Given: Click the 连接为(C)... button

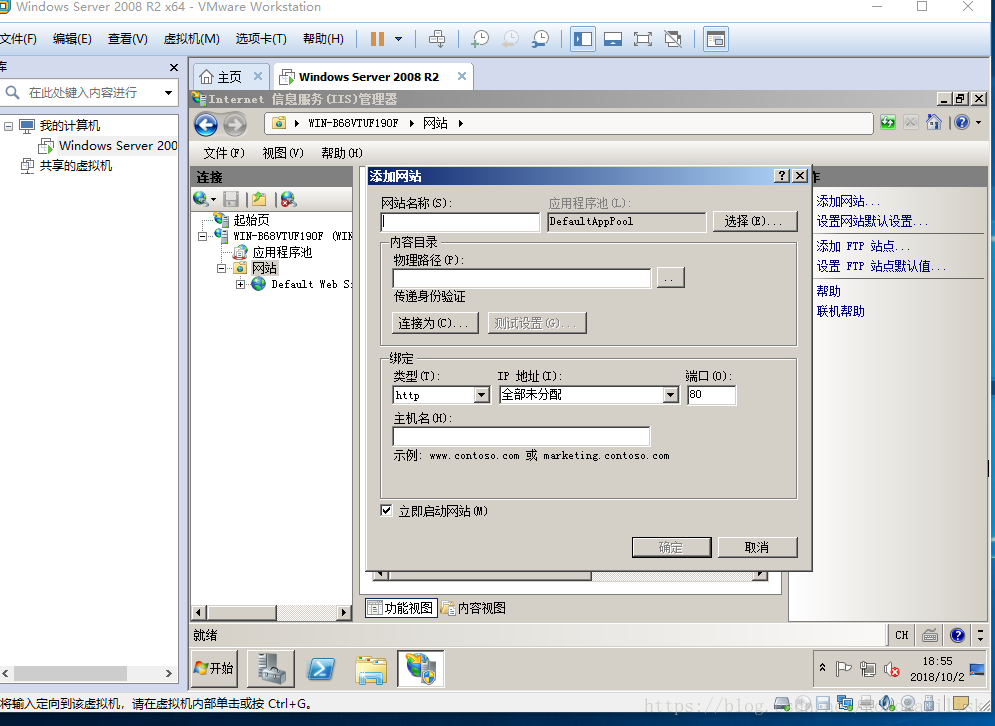Looking at the screenshot, I should click(x=435, y=323).
